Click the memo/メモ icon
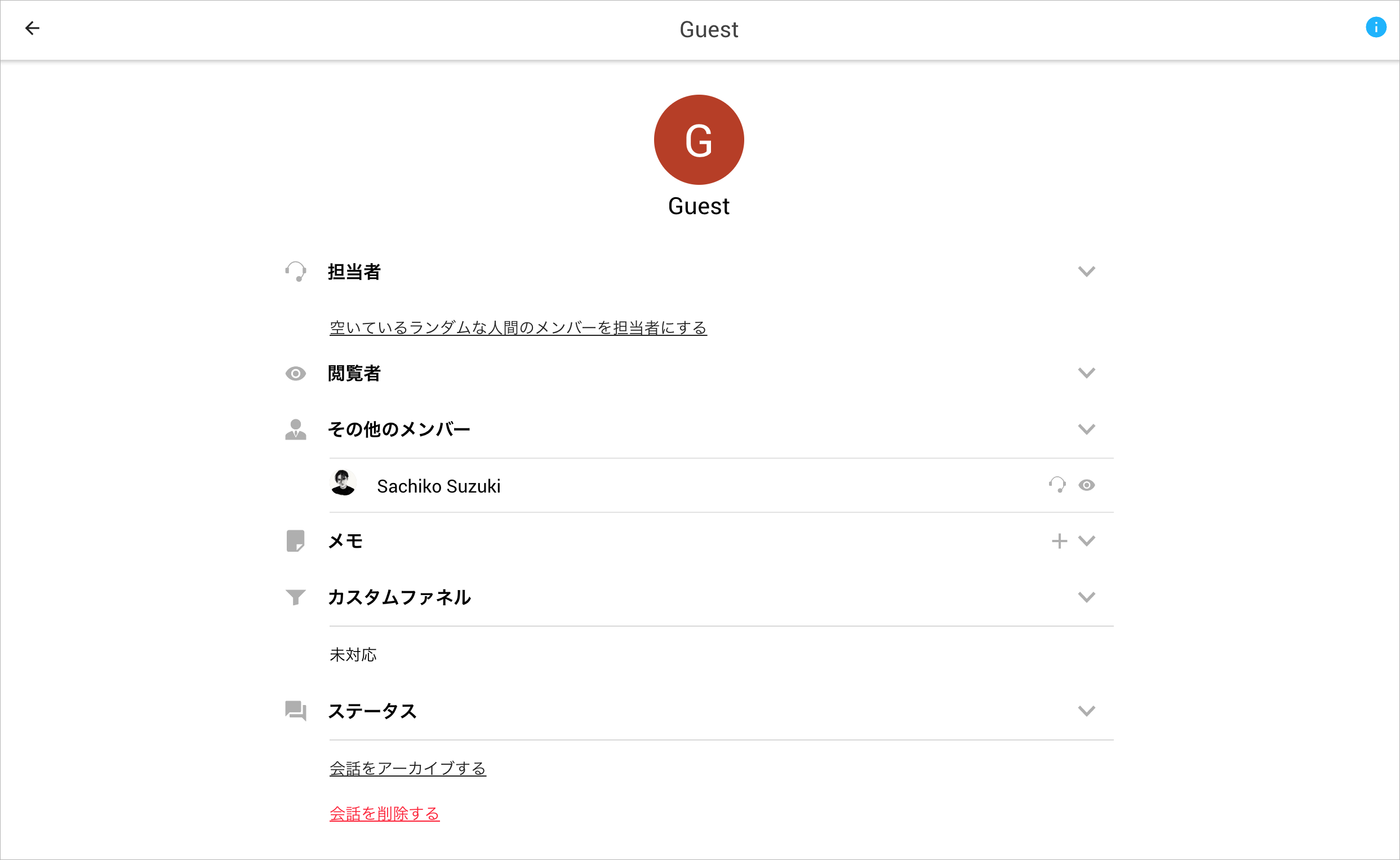Screen dimensions: 1400x860 (x=296, y=541)
